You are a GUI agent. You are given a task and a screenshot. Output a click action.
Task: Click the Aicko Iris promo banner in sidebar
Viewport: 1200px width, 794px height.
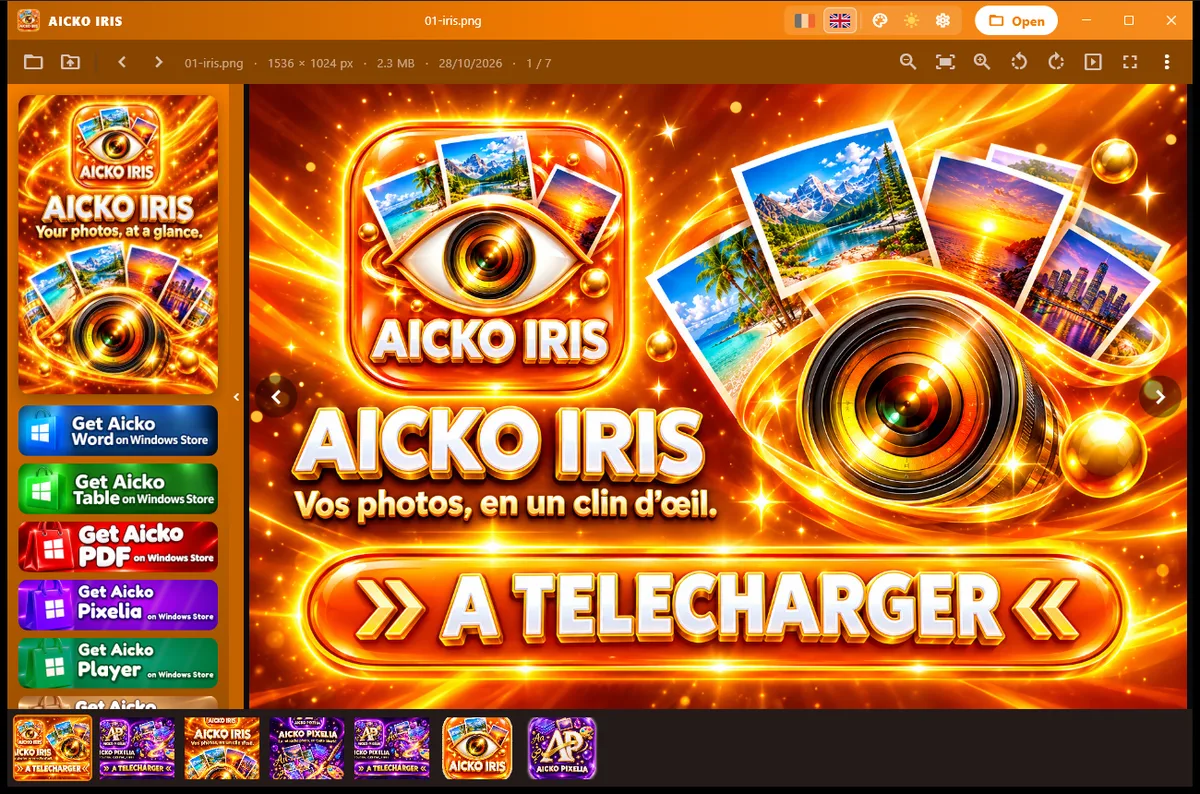click(118, 244)
